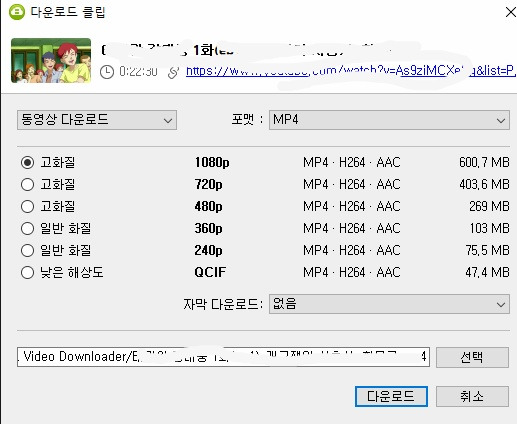Open the 자막 다운로드 subtitle dropdown
Screen dimensions: 517x424
[x=389, y=304]
